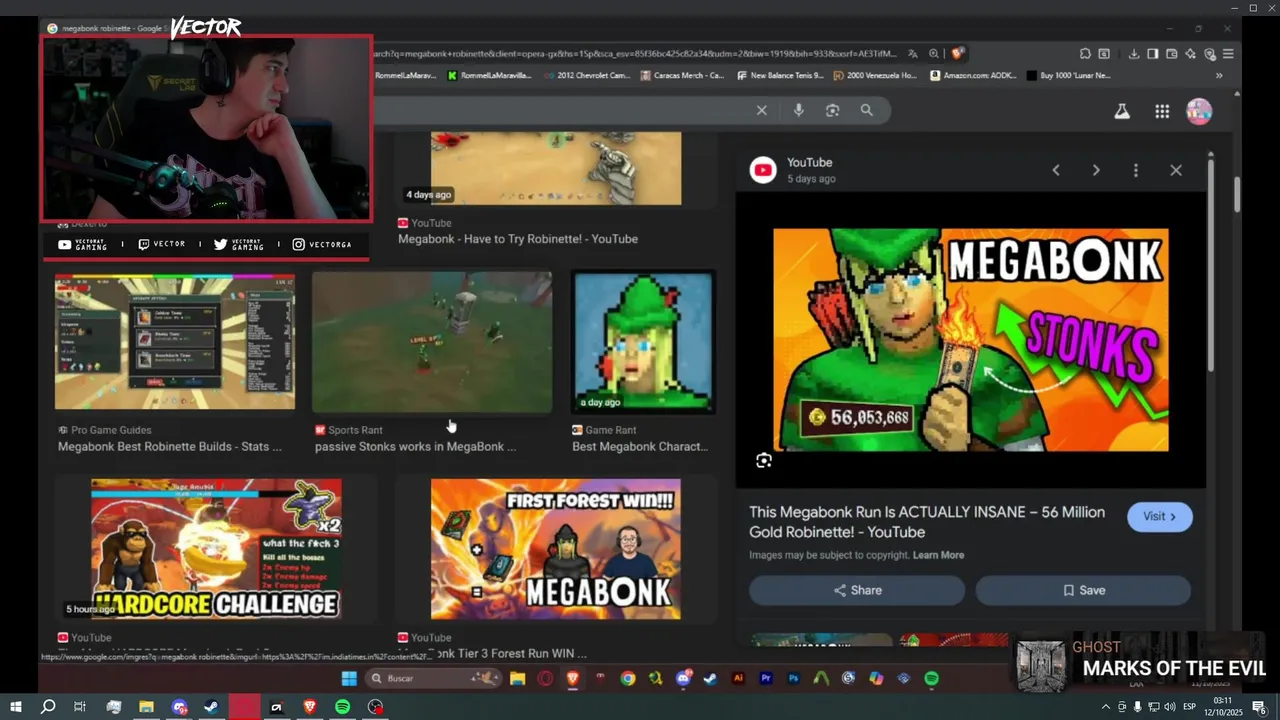
Task: Open volume control in system tray
Action: pos(1169,707)
